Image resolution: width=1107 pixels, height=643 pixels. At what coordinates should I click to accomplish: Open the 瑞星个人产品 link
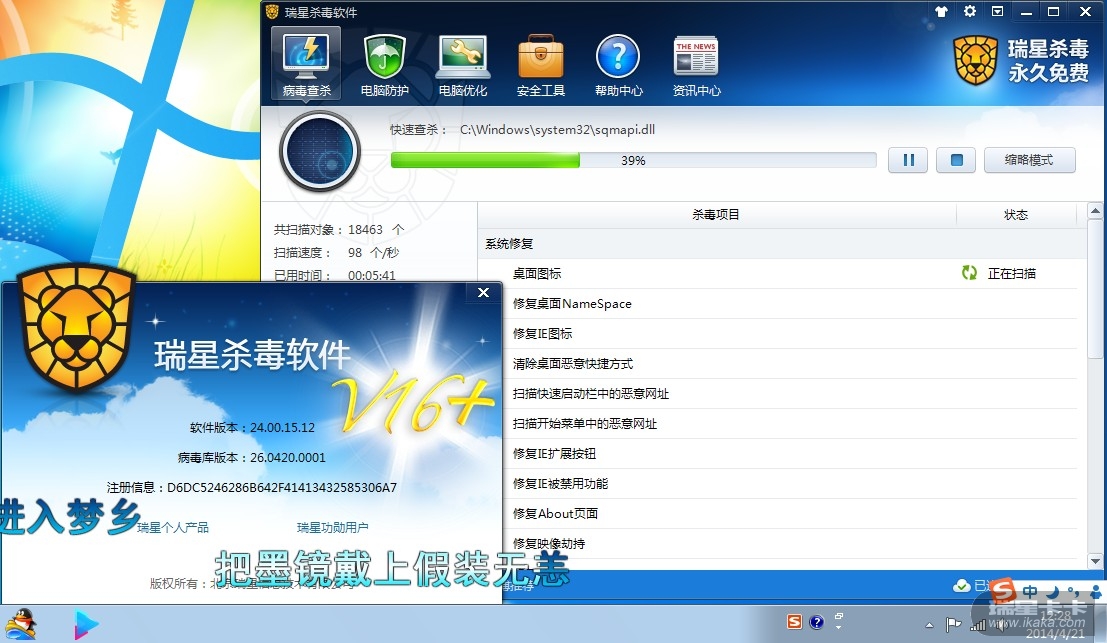tap(173, 527)
